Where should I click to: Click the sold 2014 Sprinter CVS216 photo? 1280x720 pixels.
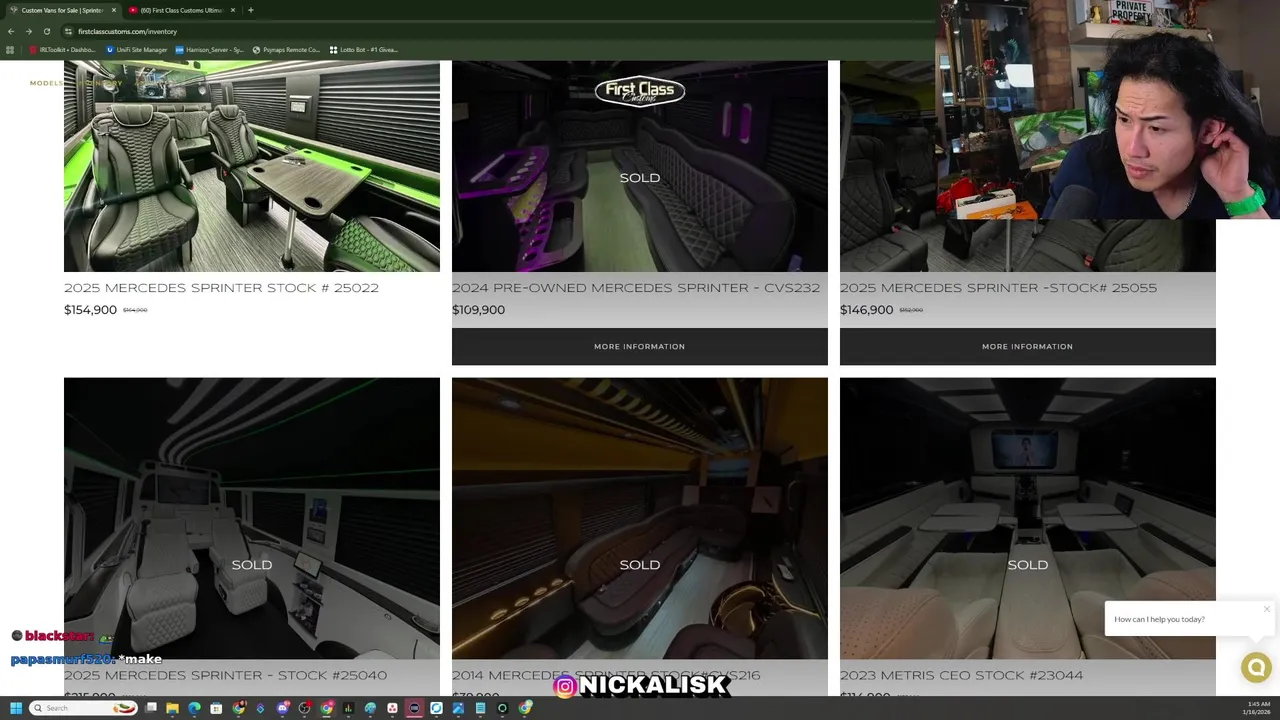coord(640,518)
